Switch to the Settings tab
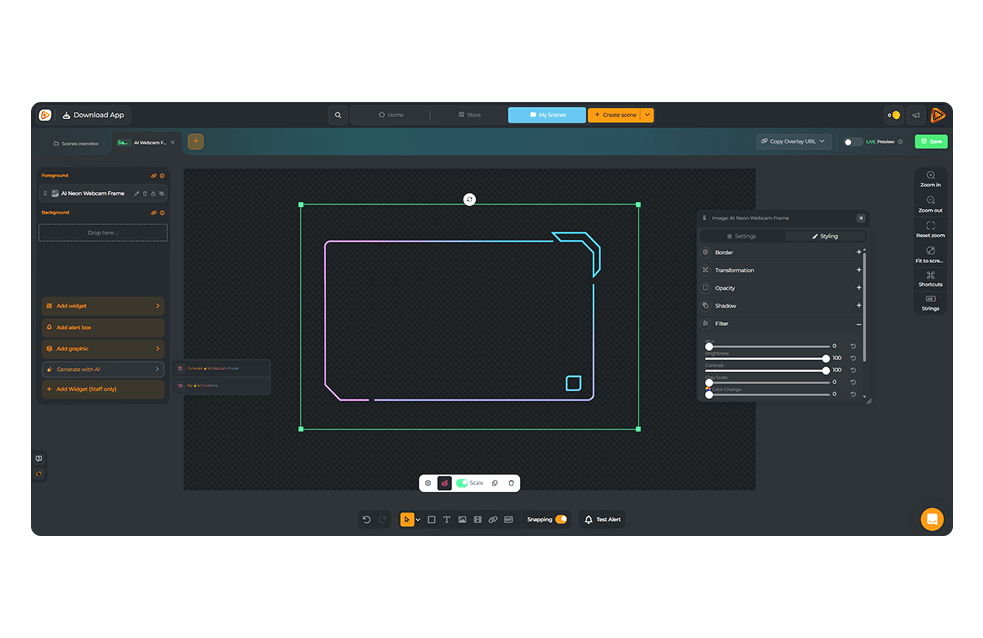 point(741,236)
